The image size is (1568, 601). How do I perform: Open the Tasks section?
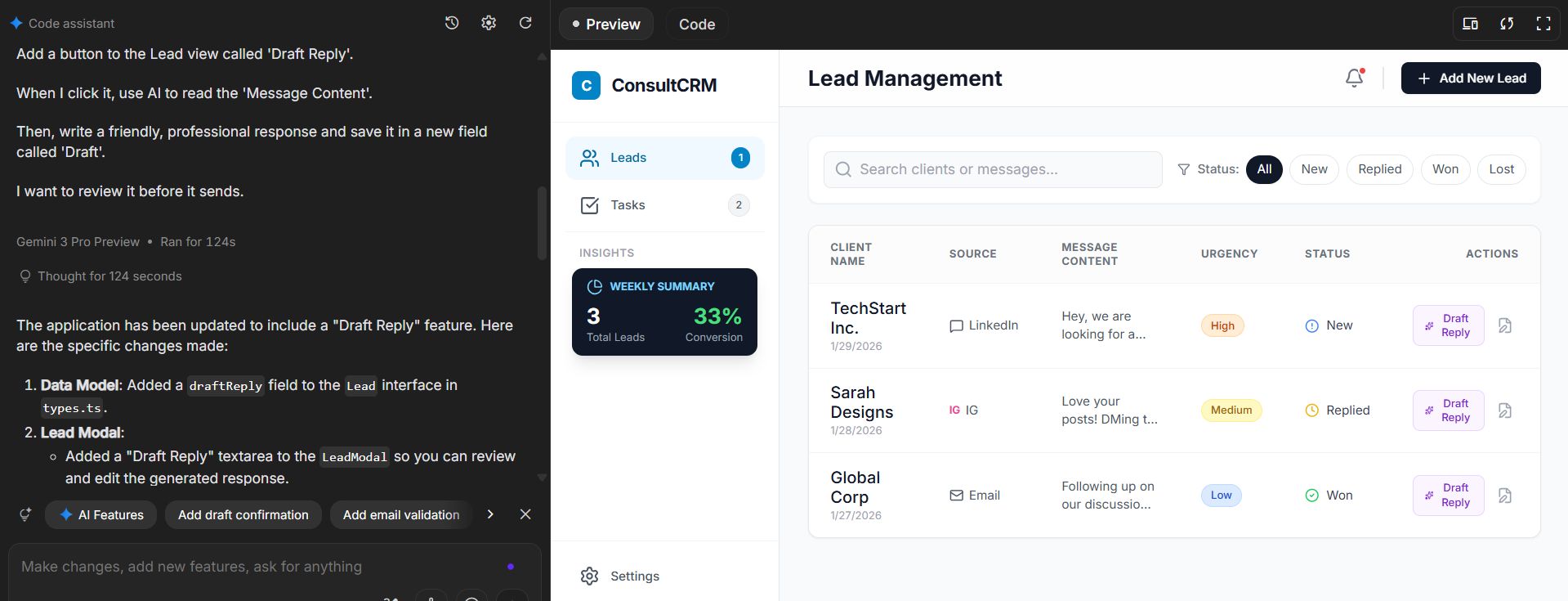point(664,205)
